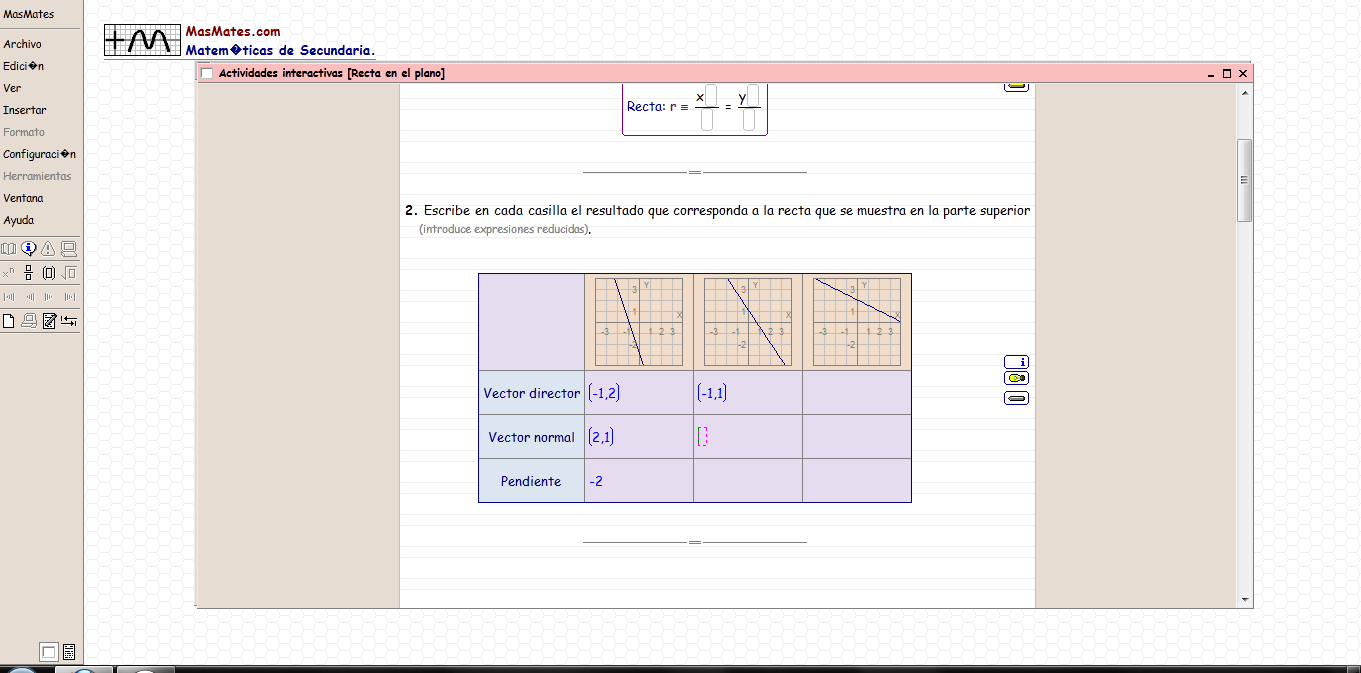
Task: Insert a square root symbol
Action: (69, 273)
